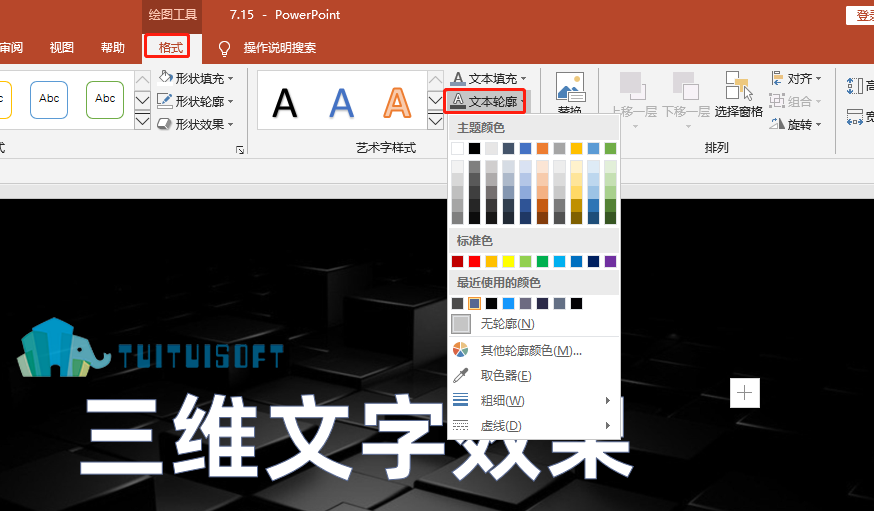Click the lightbulb tell-me icon
This screenshot has height=511, width=874.
point(224,48)
